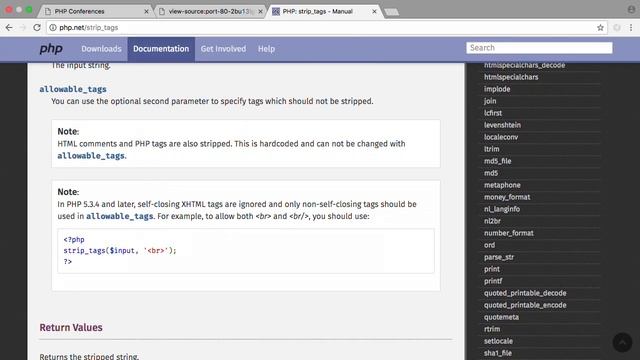Open the ltrim sidebar link

[x=491, y=149]
